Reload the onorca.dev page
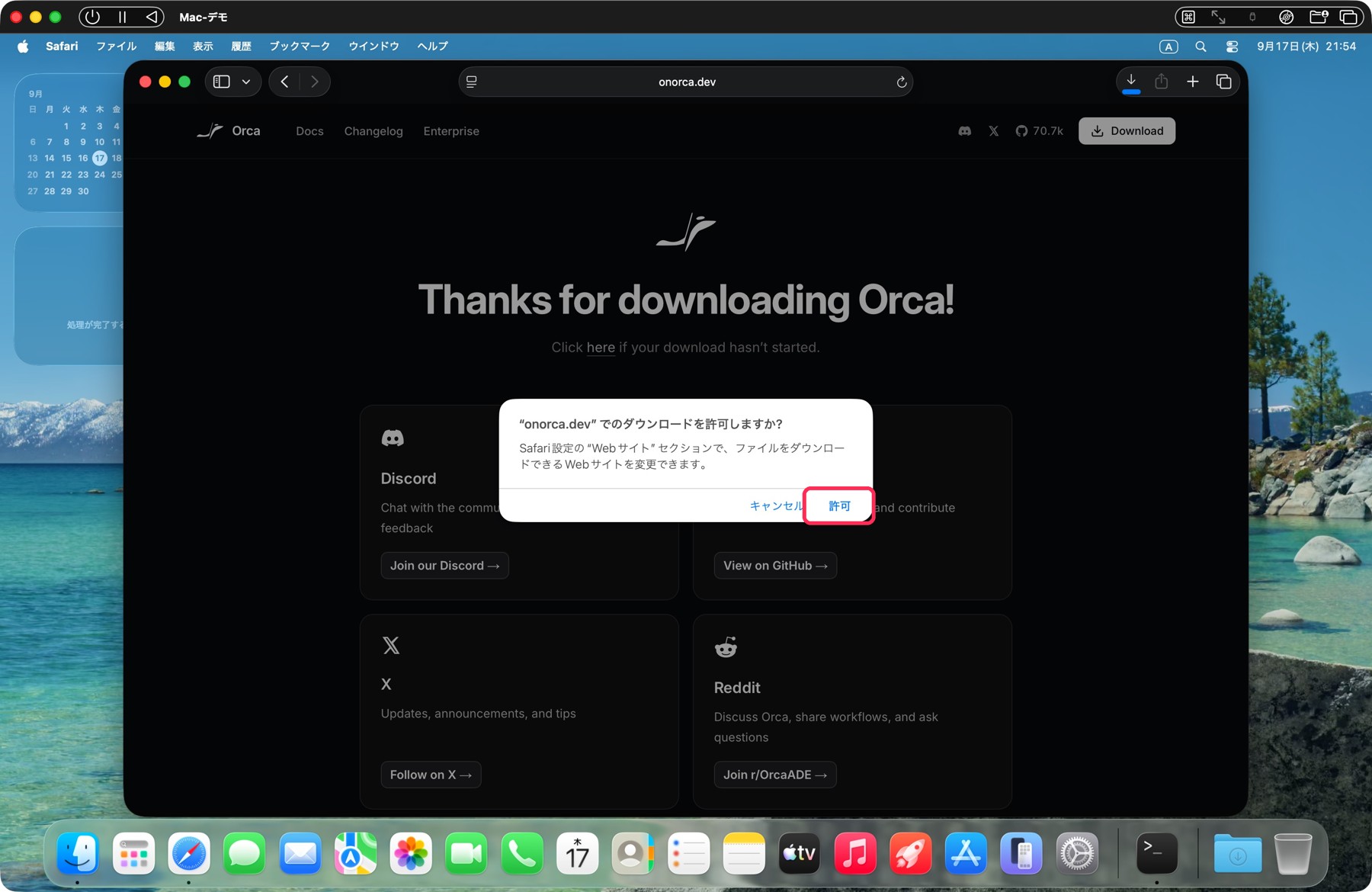This screenshot has width=1372, height=892. [x=901, y=82]
